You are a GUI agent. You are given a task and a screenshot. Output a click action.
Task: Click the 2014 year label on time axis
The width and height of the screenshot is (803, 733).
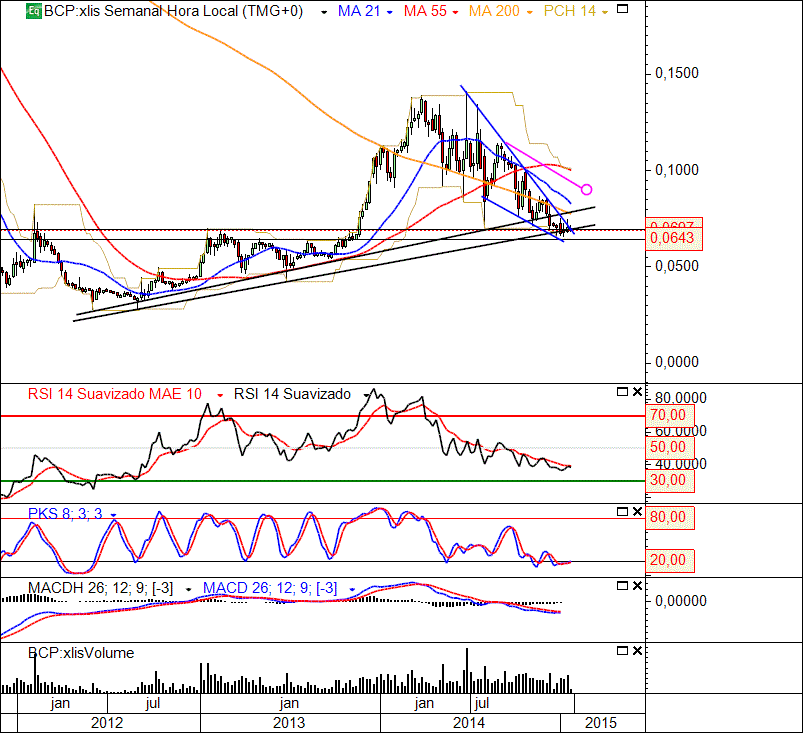469,723
